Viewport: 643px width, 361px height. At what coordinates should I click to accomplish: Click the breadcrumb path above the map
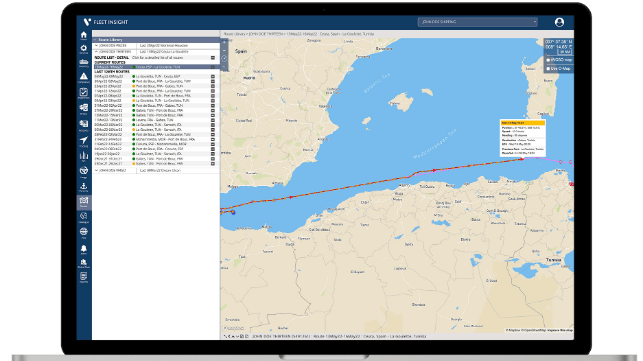[x=298, y=34]
